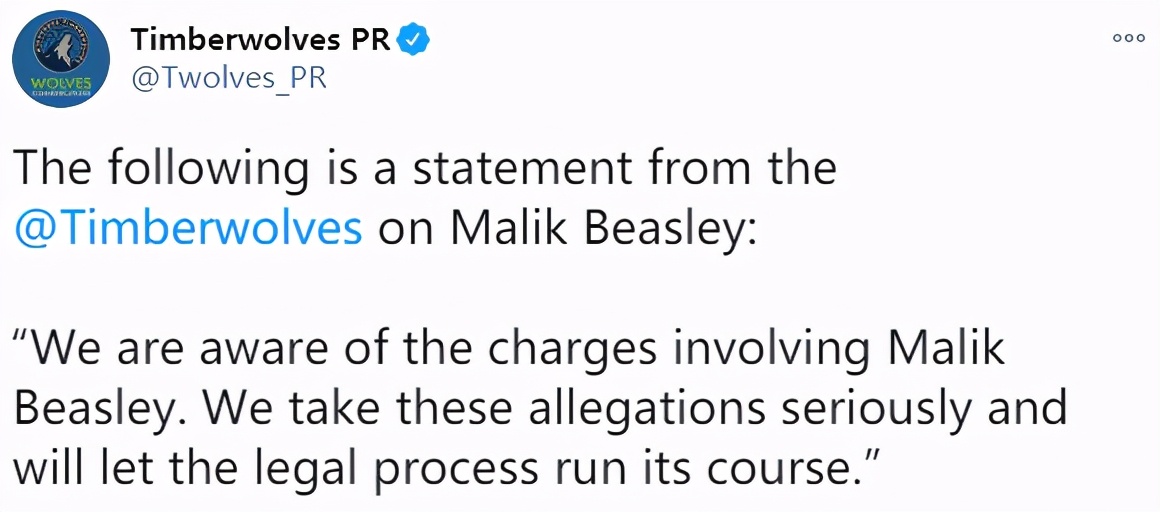Click "Malik Beasley:" in the intro line
Viewport: 1160px width, 512px height.
(605, 227)
